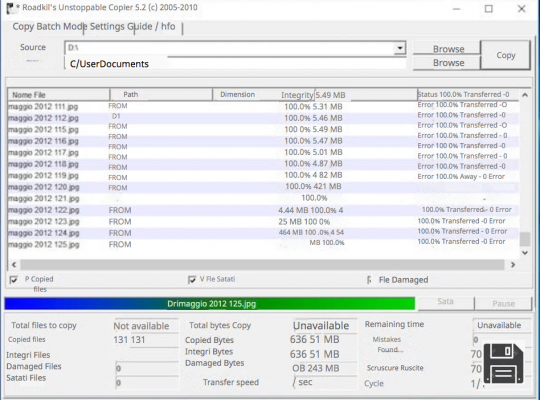The image size is (540, 400).
Task: Select the file maggio 2012 116.jpg
Action: pyautogui.click(x=43, y=141)
